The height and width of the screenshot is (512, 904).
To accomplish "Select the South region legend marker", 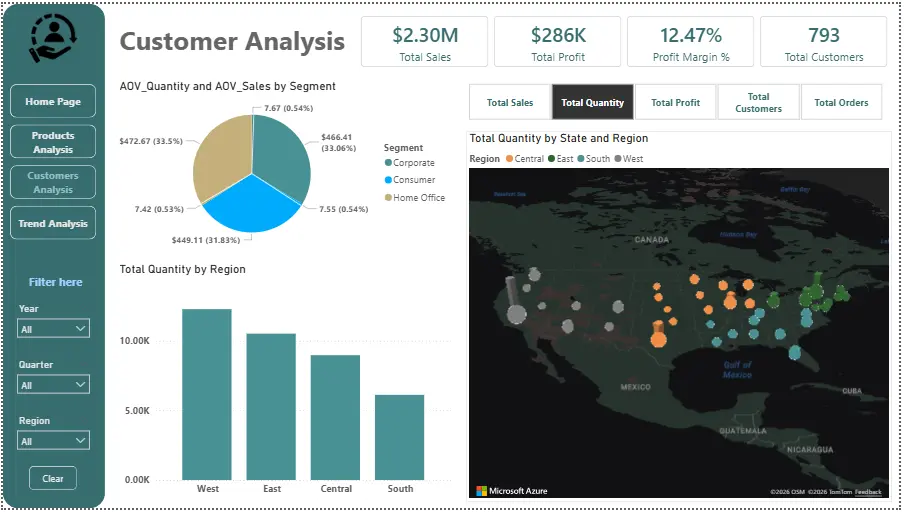I will pyautogui.click(x=581, y=159).
